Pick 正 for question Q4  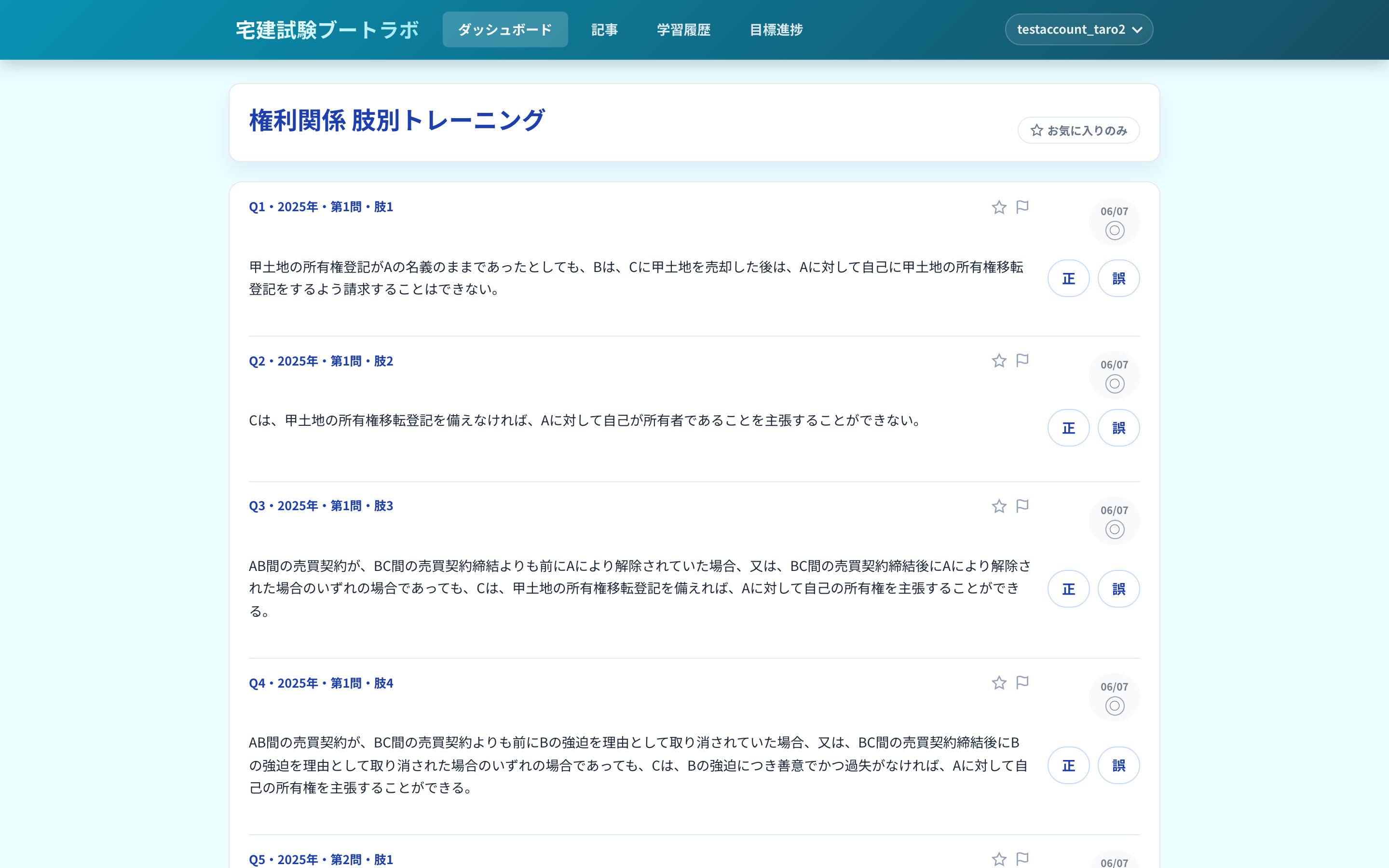(1068, 765)
